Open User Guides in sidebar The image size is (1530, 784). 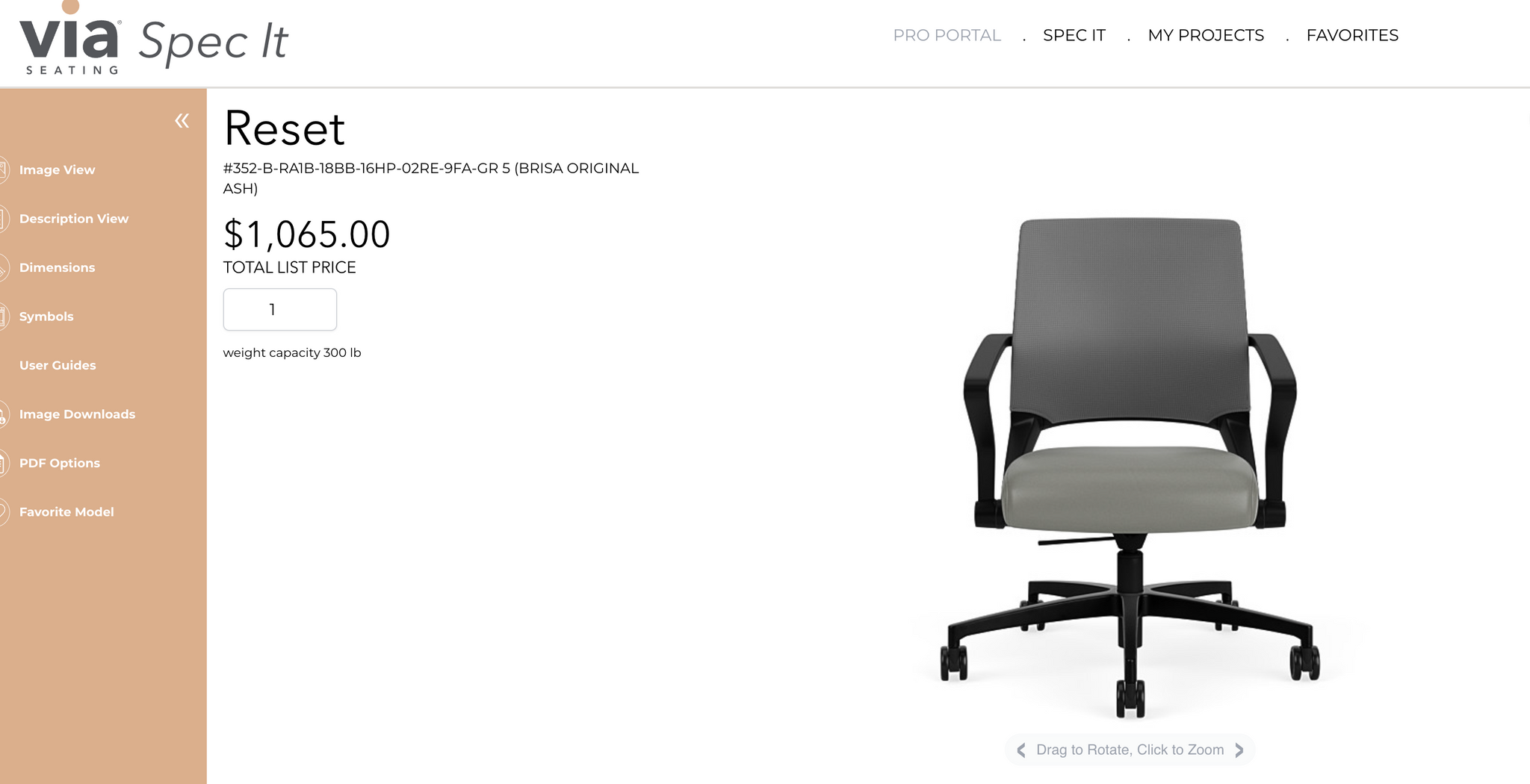pos(58,365)
